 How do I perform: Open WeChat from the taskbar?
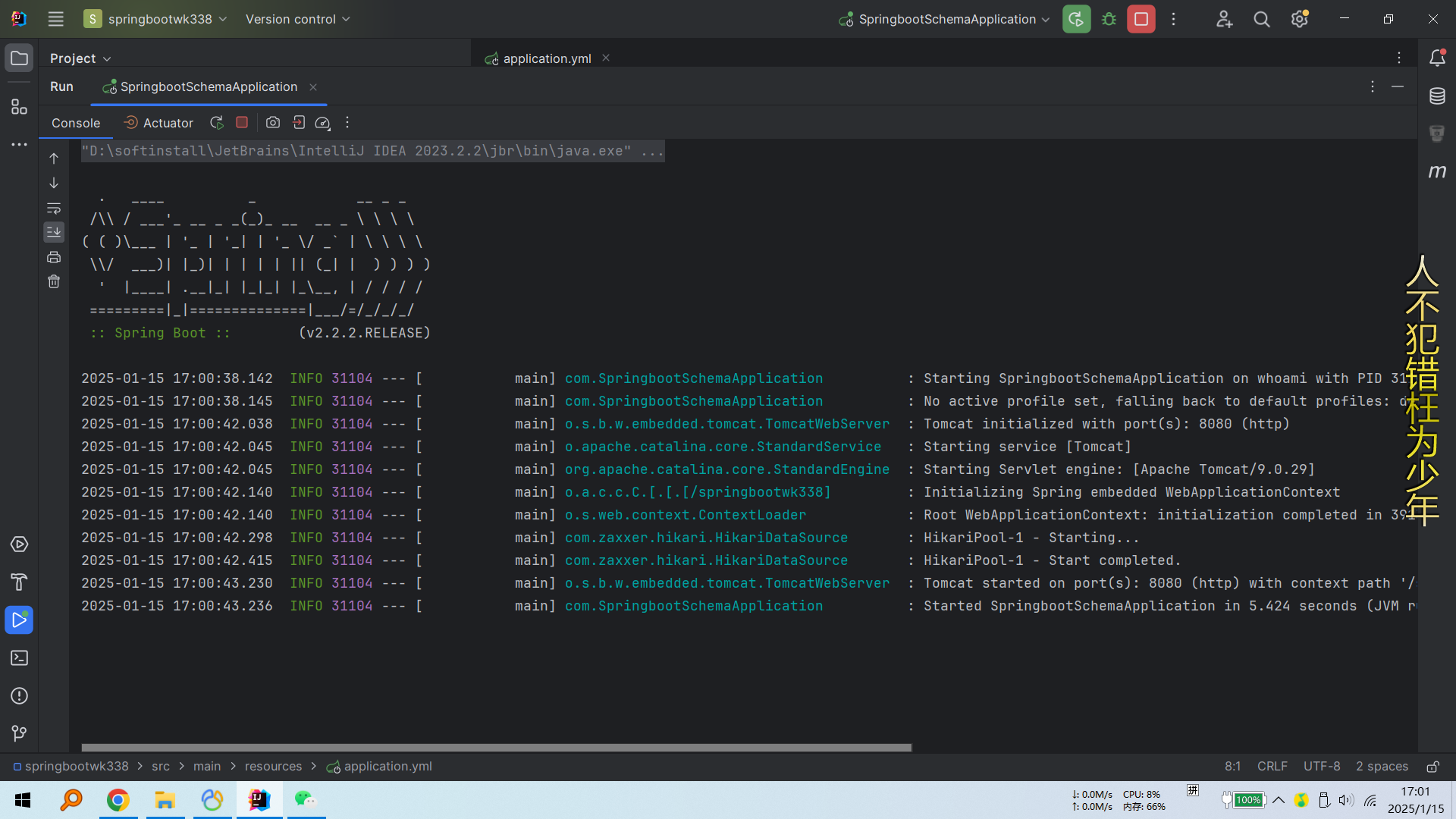point(306,800)
